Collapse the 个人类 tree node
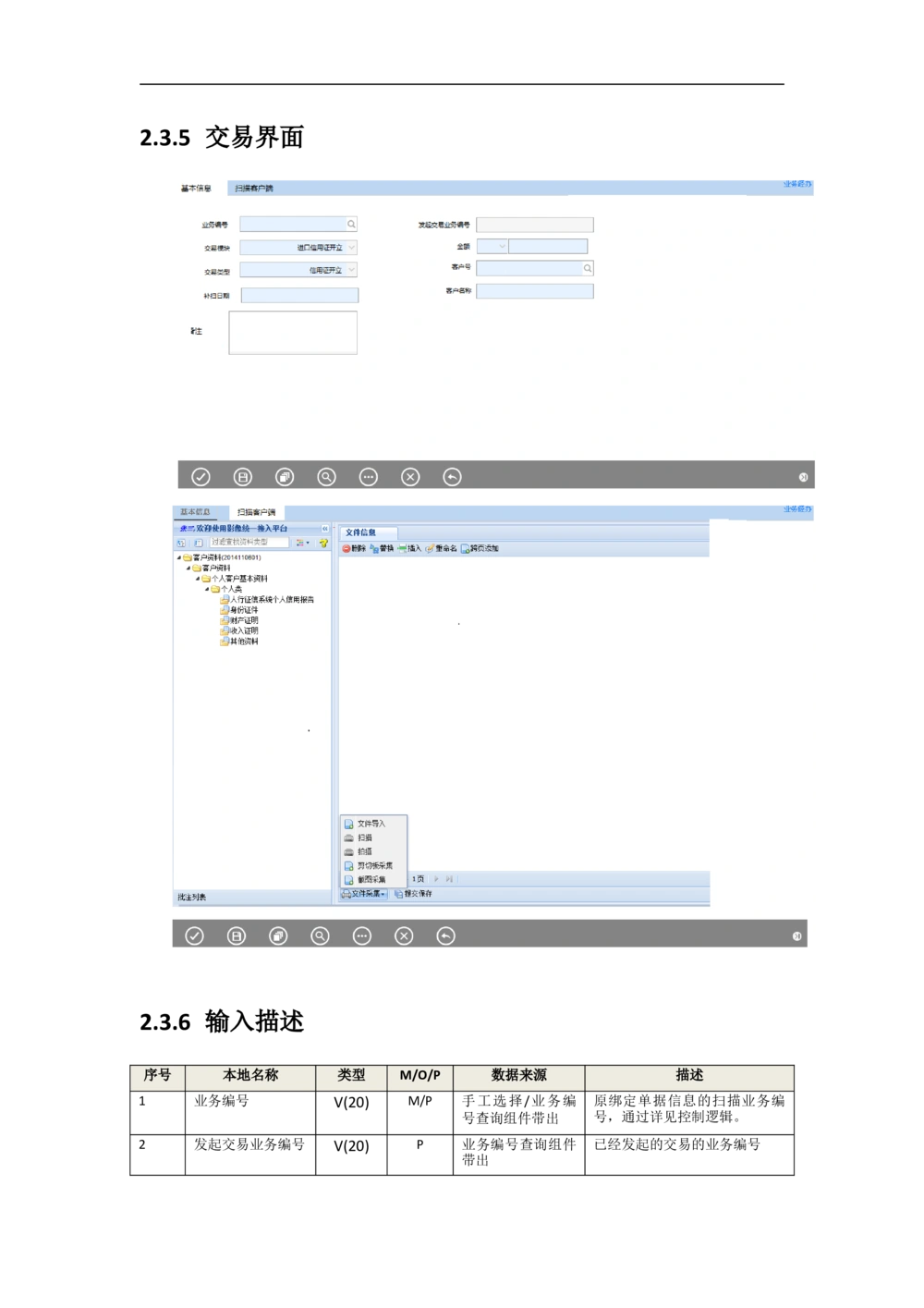The image size is (924, 1308). (209, 588)
